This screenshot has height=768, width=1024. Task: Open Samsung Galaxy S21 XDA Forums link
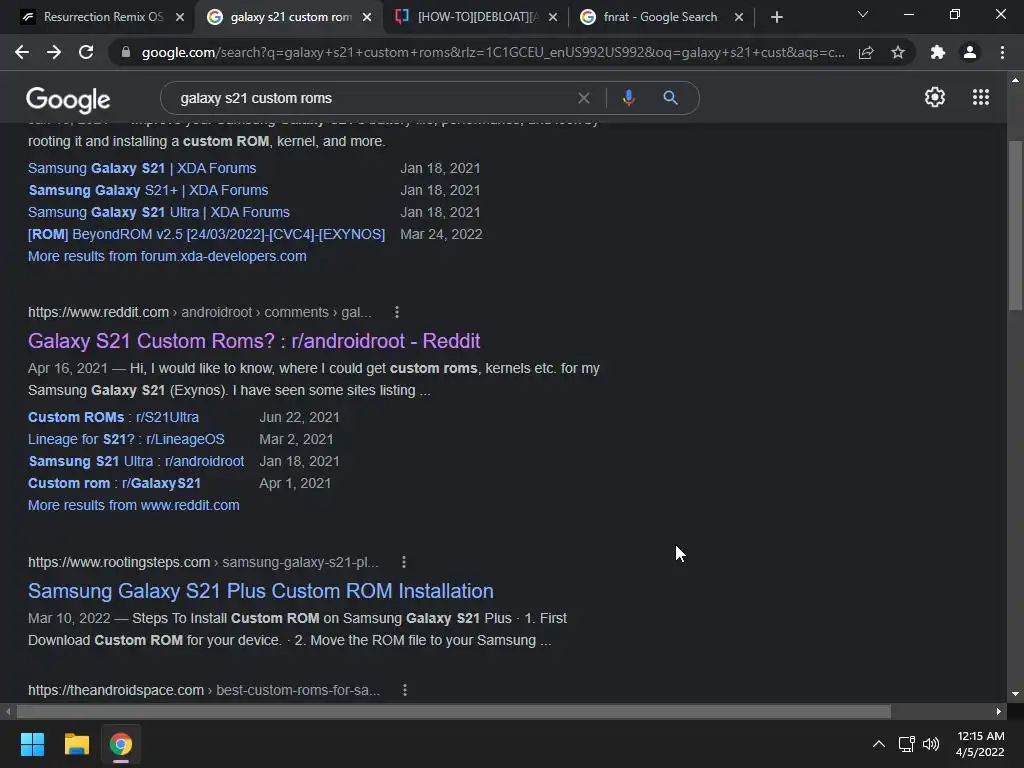pyautogui.click(x=142, y=168)
